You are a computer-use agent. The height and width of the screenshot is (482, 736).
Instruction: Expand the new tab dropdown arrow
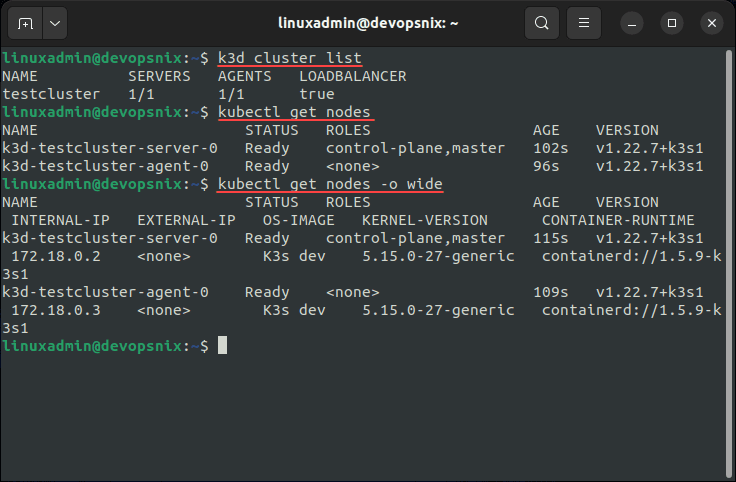click(53, 23)
